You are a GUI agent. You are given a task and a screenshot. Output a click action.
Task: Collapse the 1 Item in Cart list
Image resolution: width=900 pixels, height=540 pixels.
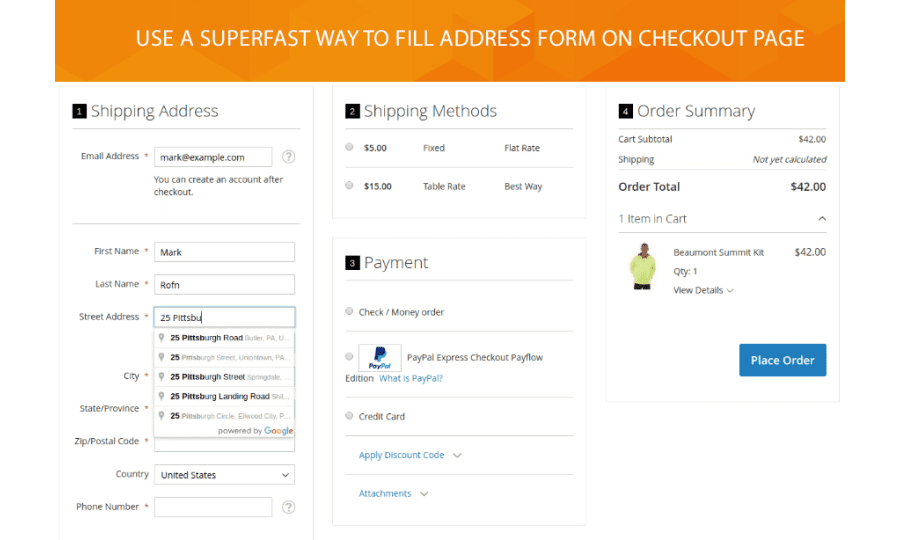(821, 219)
